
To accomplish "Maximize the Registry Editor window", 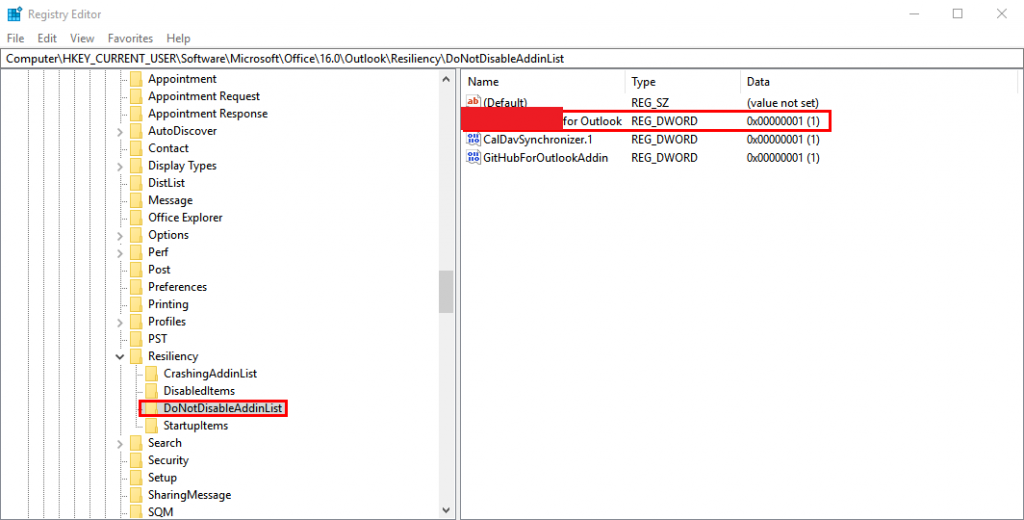I will tap(957, 14).
